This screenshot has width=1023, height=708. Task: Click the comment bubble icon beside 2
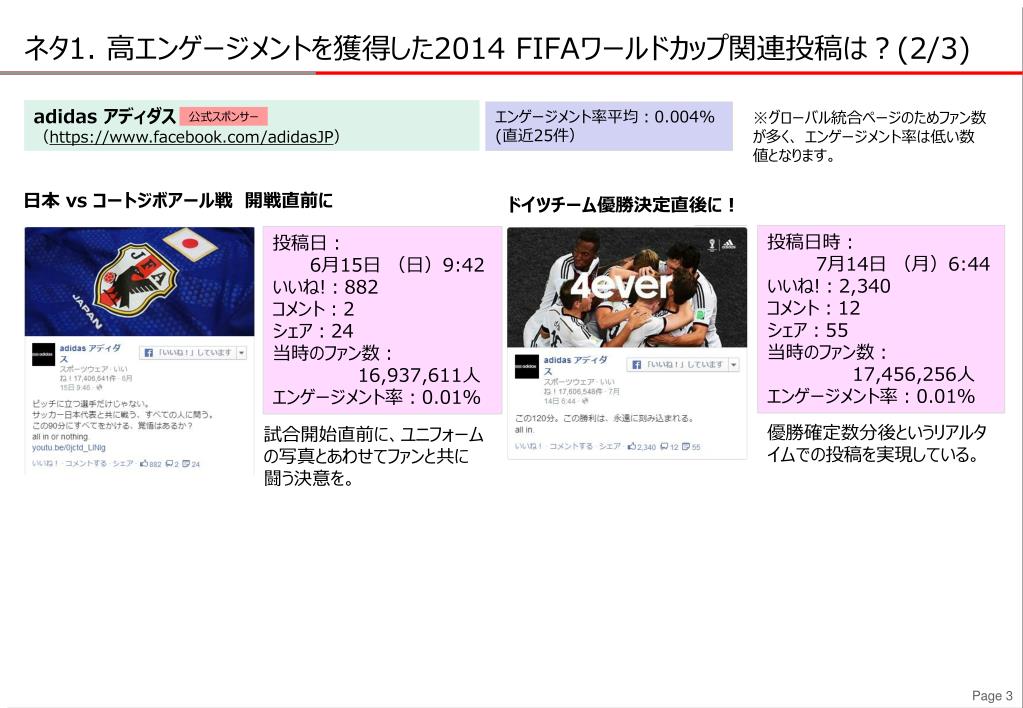tap(169, 464)
